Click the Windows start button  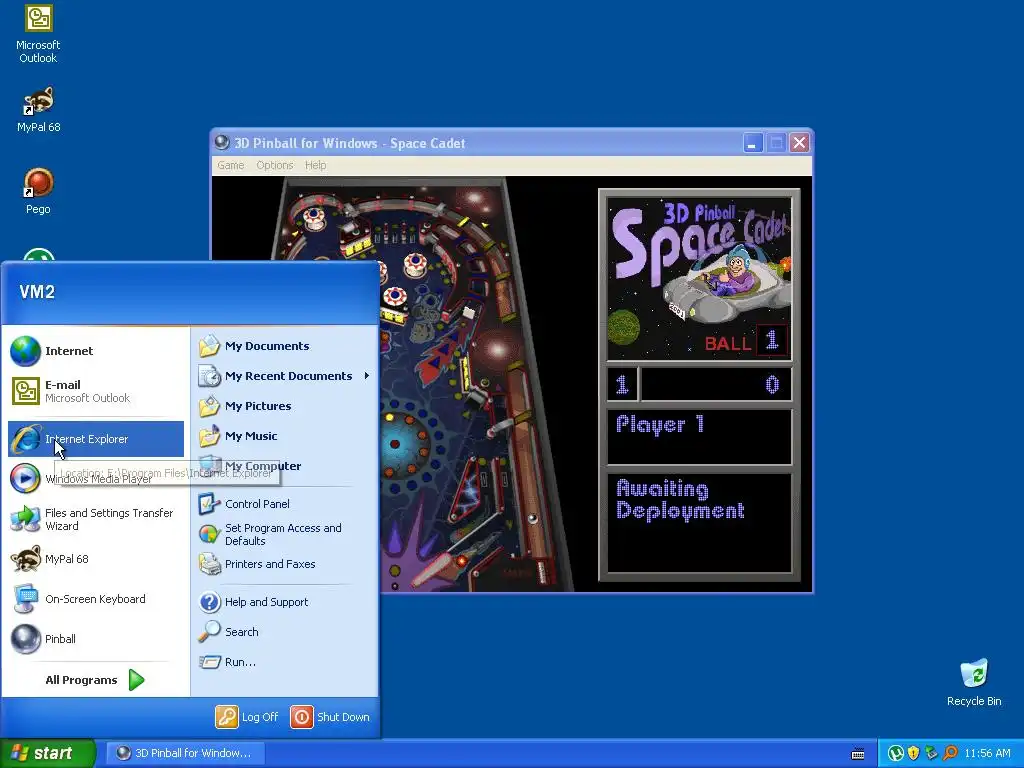tap(47, 753)
